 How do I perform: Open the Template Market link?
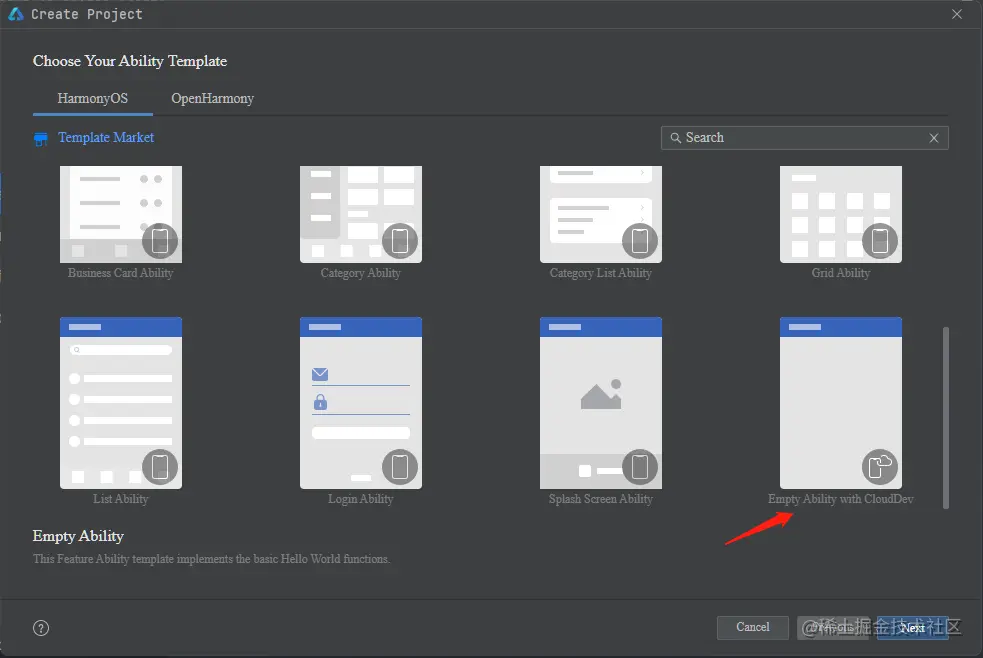(x=106, y=137)
